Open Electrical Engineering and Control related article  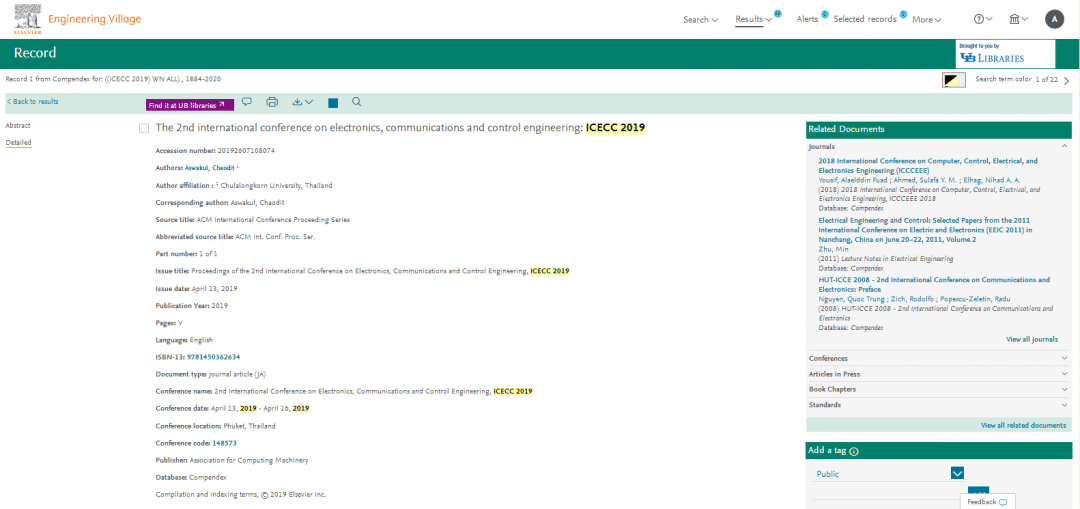[925, 230]
